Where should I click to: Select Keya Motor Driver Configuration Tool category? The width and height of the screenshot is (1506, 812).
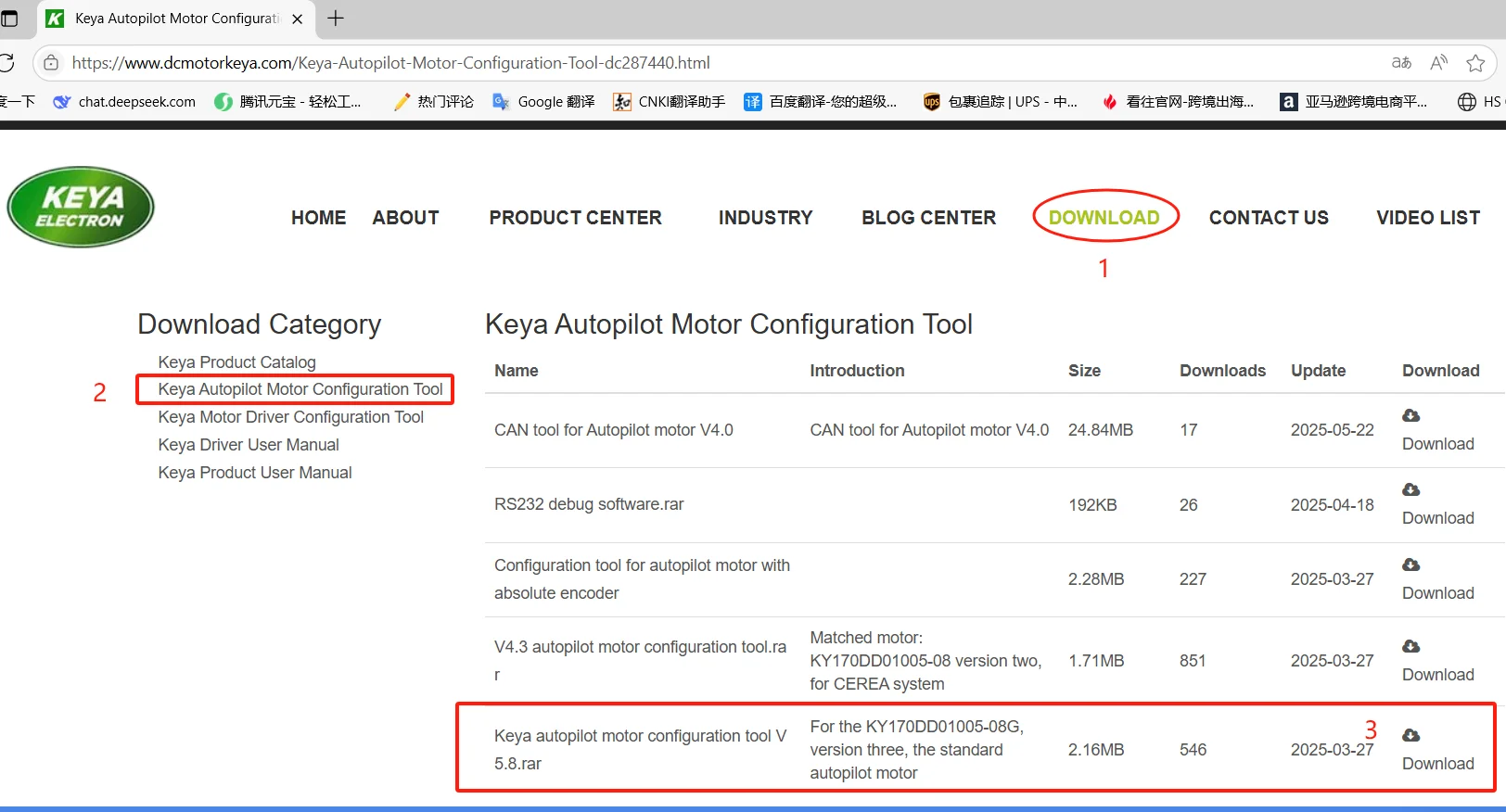(290, 417)
